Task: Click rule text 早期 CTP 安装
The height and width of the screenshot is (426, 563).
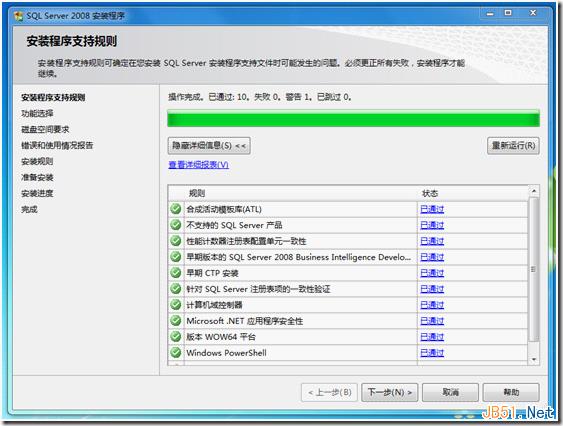Action: coord(212,273)
